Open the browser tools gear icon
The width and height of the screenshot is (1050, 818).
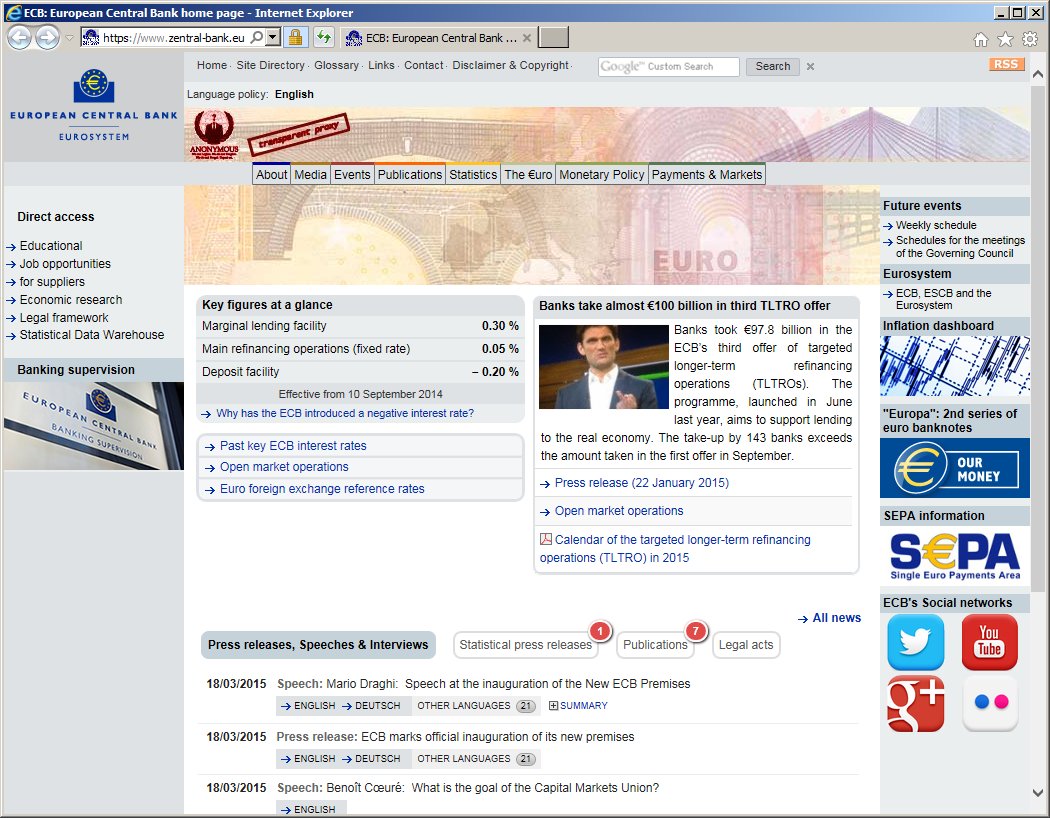1029,39
